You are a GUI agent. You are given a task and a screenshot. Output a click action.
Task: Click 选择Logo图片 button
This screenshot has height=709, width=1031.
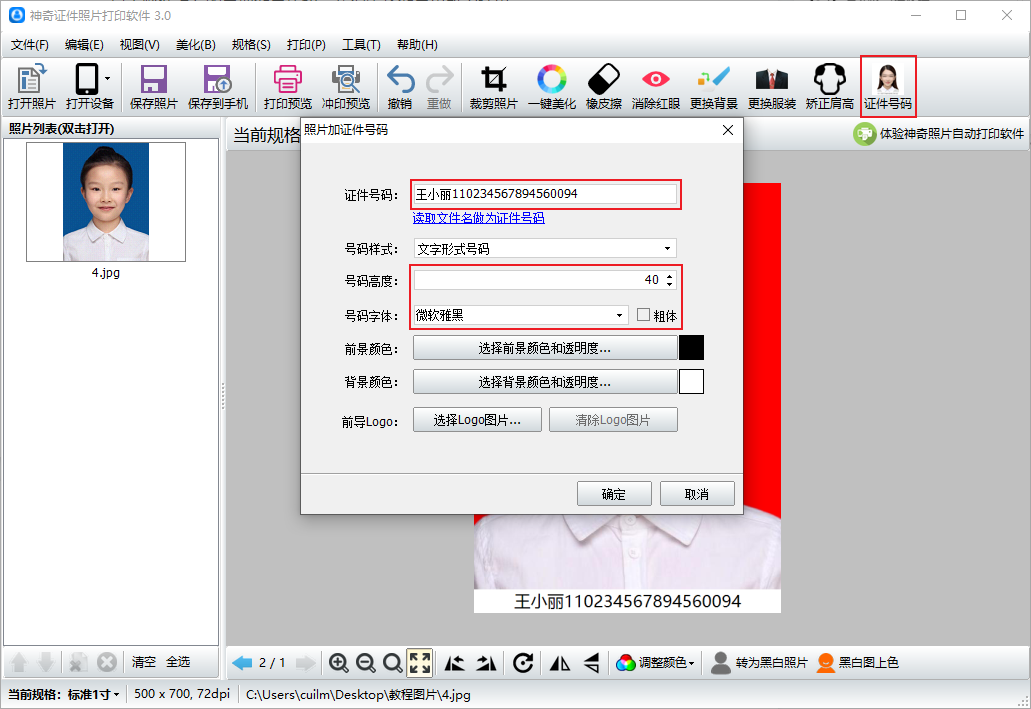(477, 420)
